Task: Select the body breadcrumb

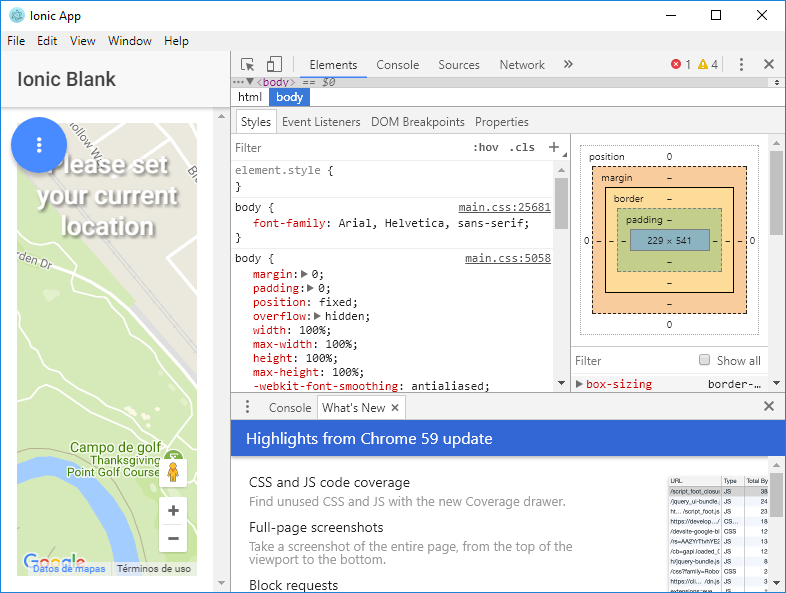Action: (x=290, y=97)
